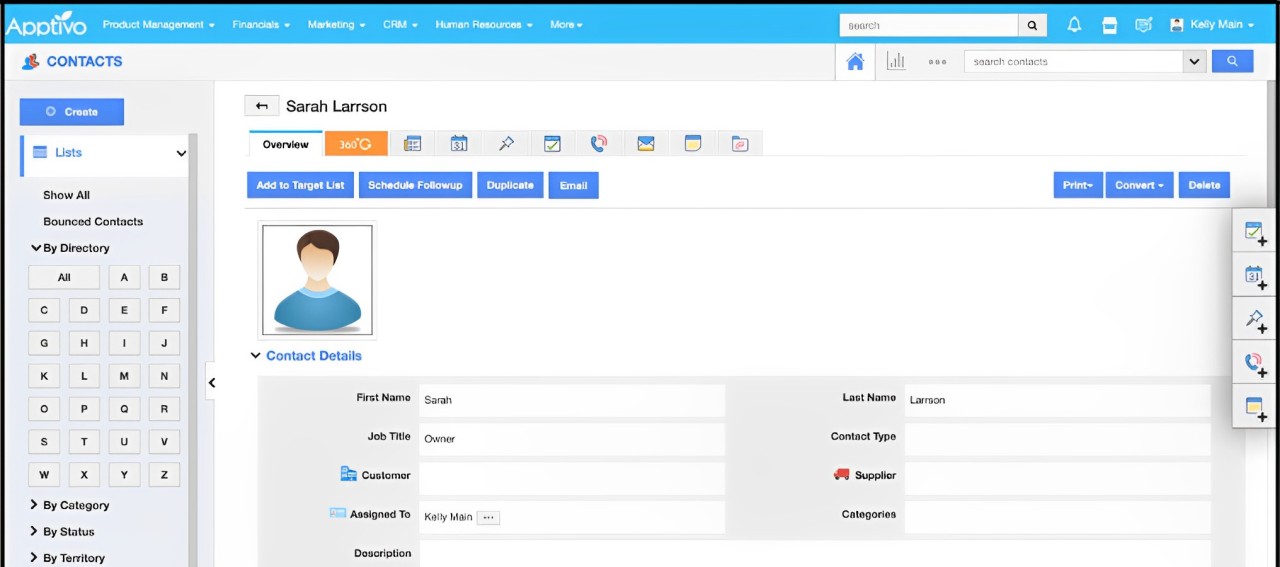Collapse the Lists section
Screen dimensions: 1280x567
pos(181,153)
